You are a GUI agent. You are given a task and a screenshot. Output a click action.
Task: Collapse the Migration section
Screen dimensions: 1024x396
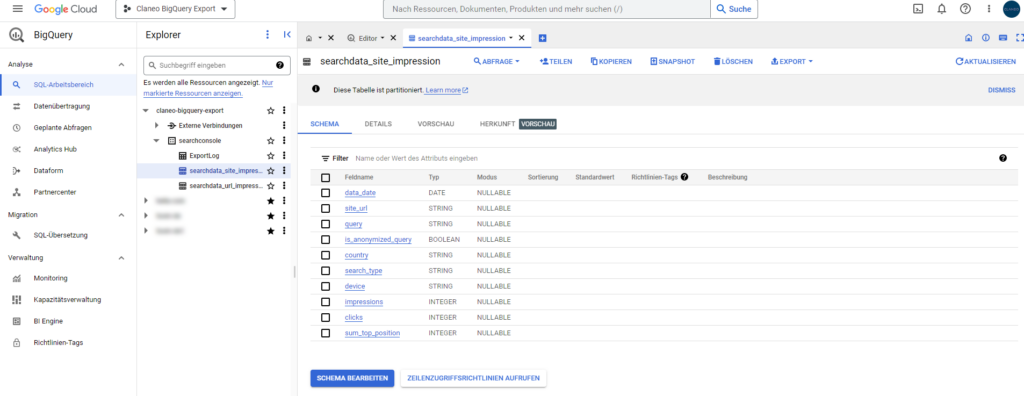(121, 214)
